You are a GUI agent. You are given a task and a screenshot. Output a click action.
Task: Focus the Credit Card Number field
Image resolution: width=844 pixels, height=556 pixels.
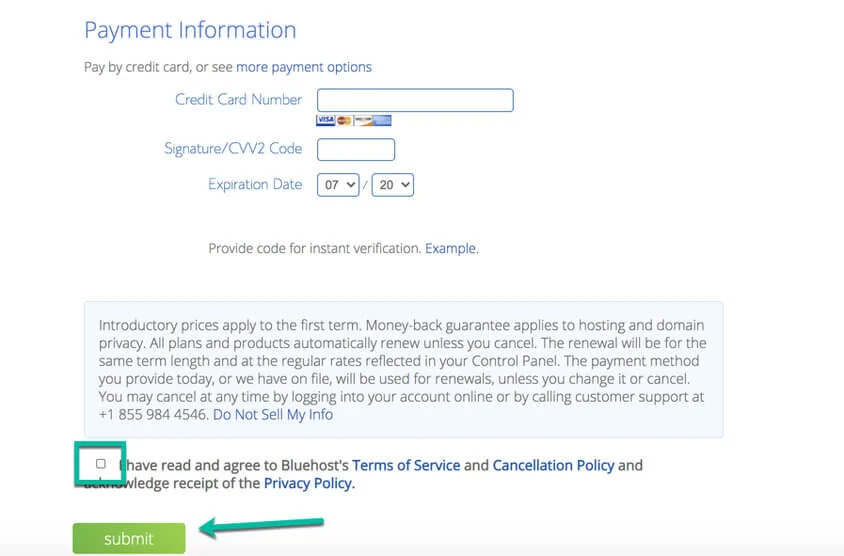415,100
